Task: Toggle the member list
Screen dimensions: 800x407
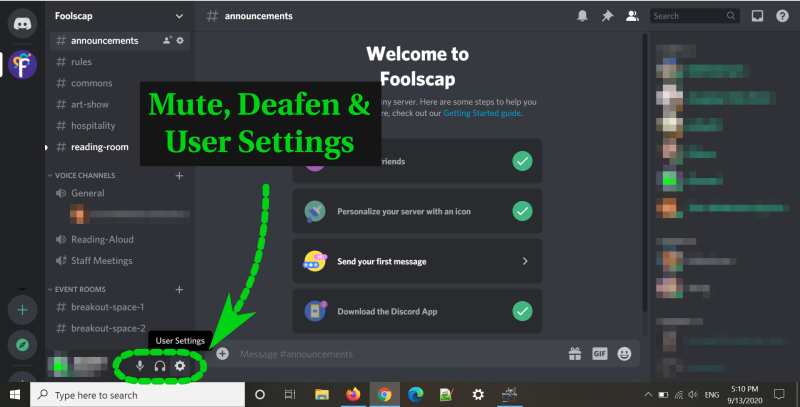Action: [x=632, y=16]
